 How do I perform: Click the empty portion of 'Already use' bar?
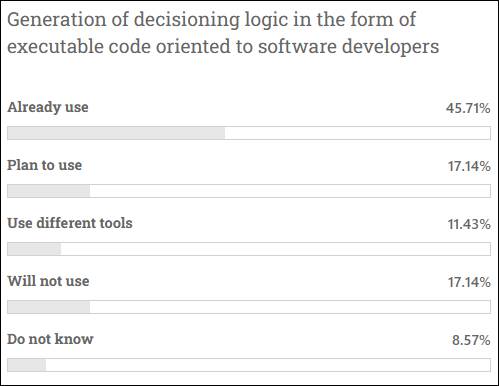coord(357,133)
